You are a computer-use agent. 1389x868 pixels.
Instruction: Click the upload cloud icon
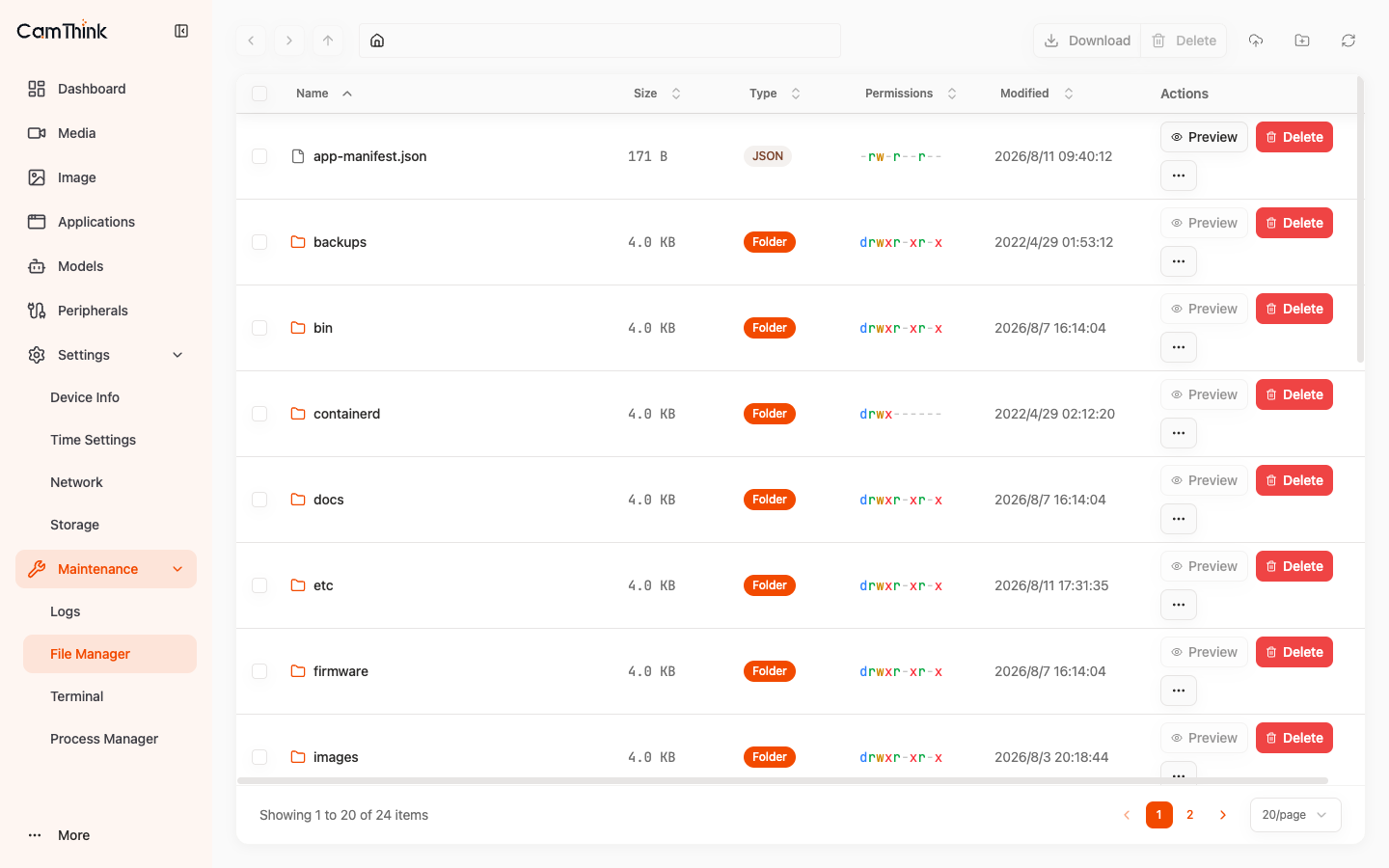(x=1256, y=41)
